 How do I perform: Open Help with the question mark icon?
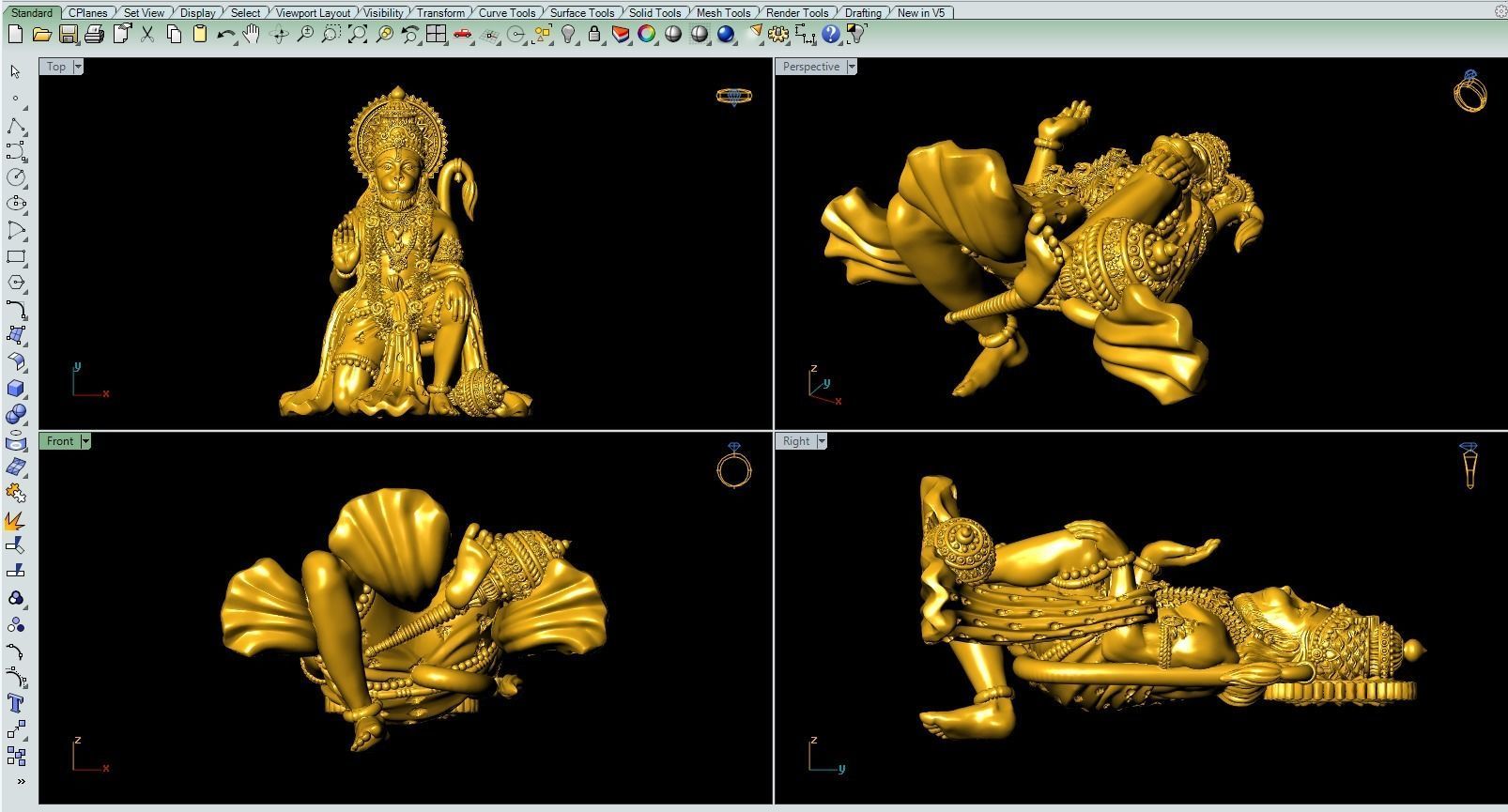[x=831, y=34]
